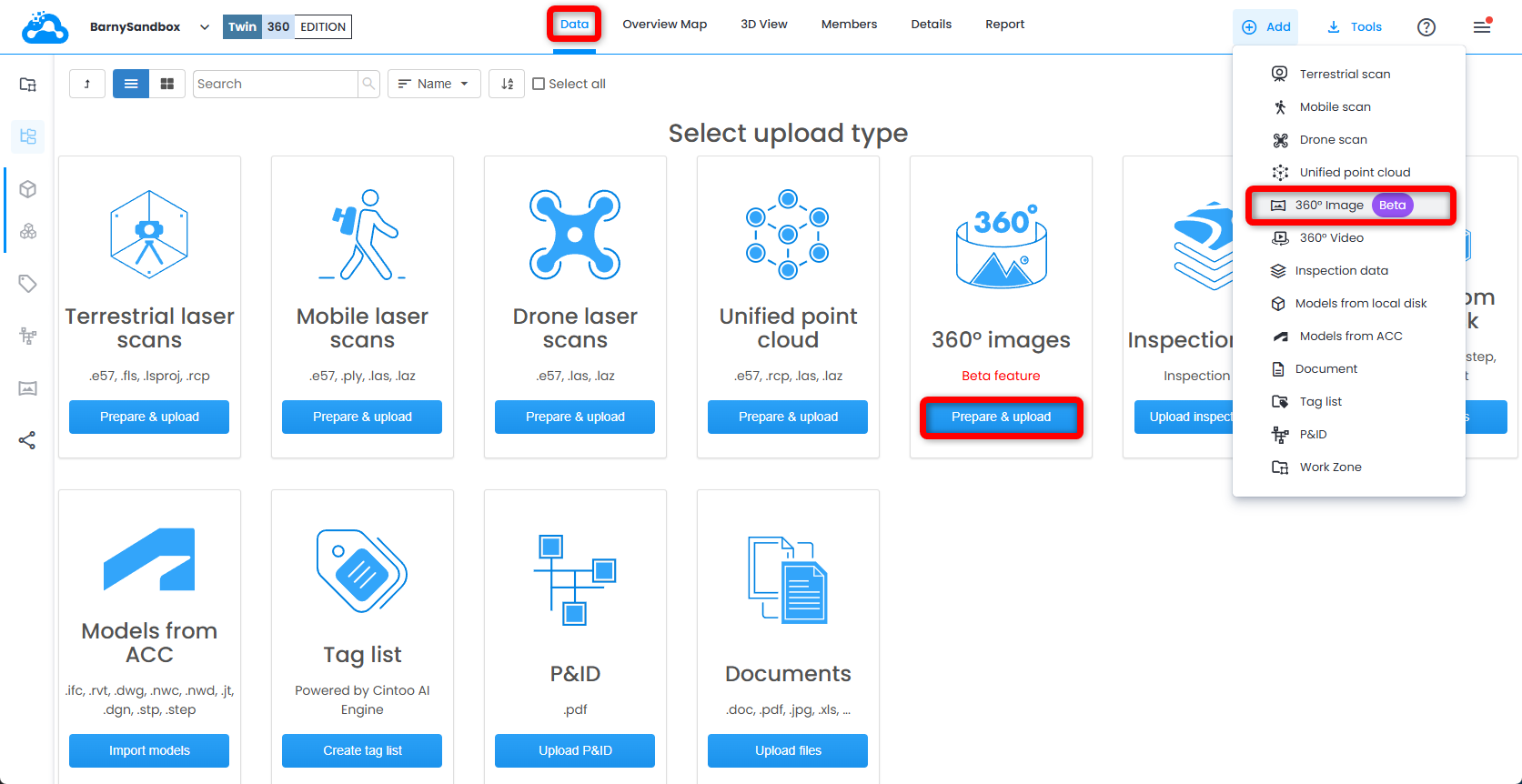
Task: Open the stacked models sidebar icon
Action: tap(28, 231)
